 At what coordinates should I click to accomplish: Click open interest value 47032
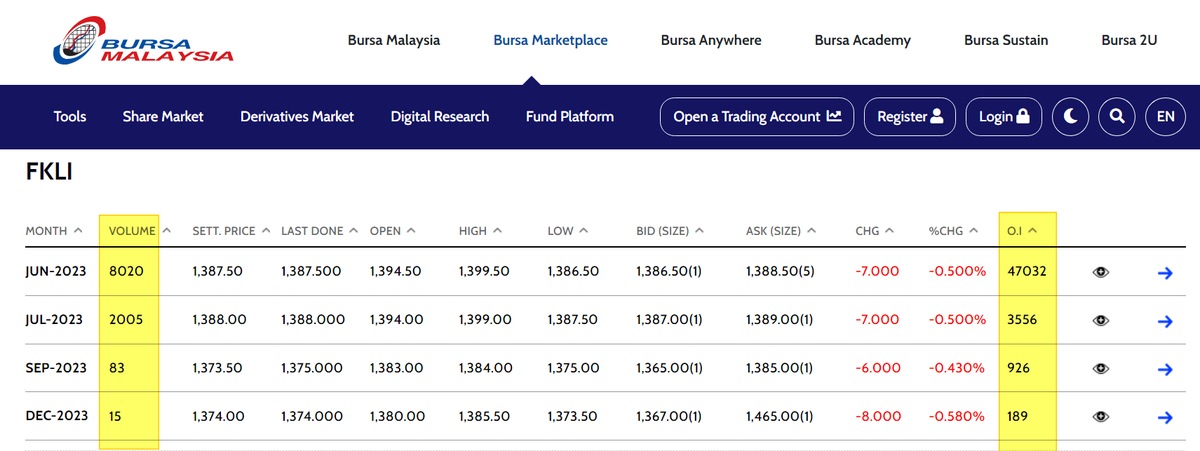tap(1026, 271)
